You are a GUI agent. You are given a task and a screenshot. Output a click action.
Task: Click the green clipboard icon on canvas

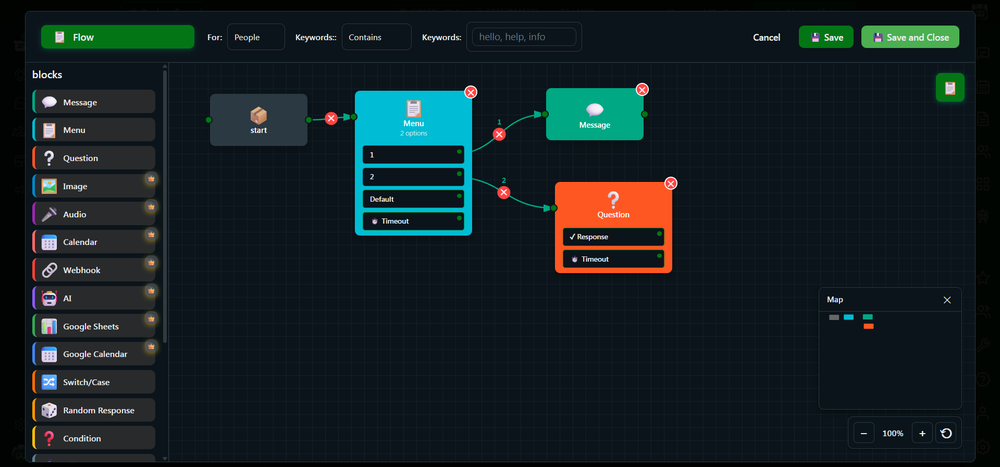point(949,88)
